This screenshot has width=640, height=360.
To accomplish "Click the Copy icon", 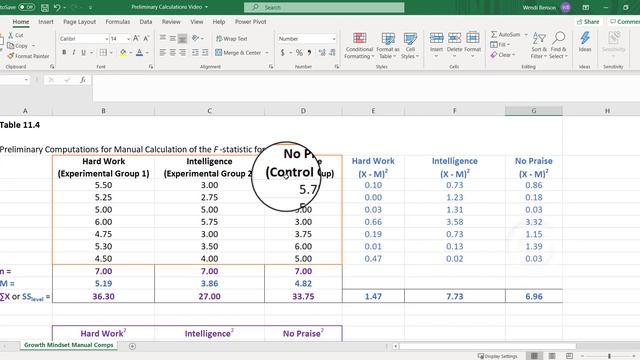I will point(11,46).
